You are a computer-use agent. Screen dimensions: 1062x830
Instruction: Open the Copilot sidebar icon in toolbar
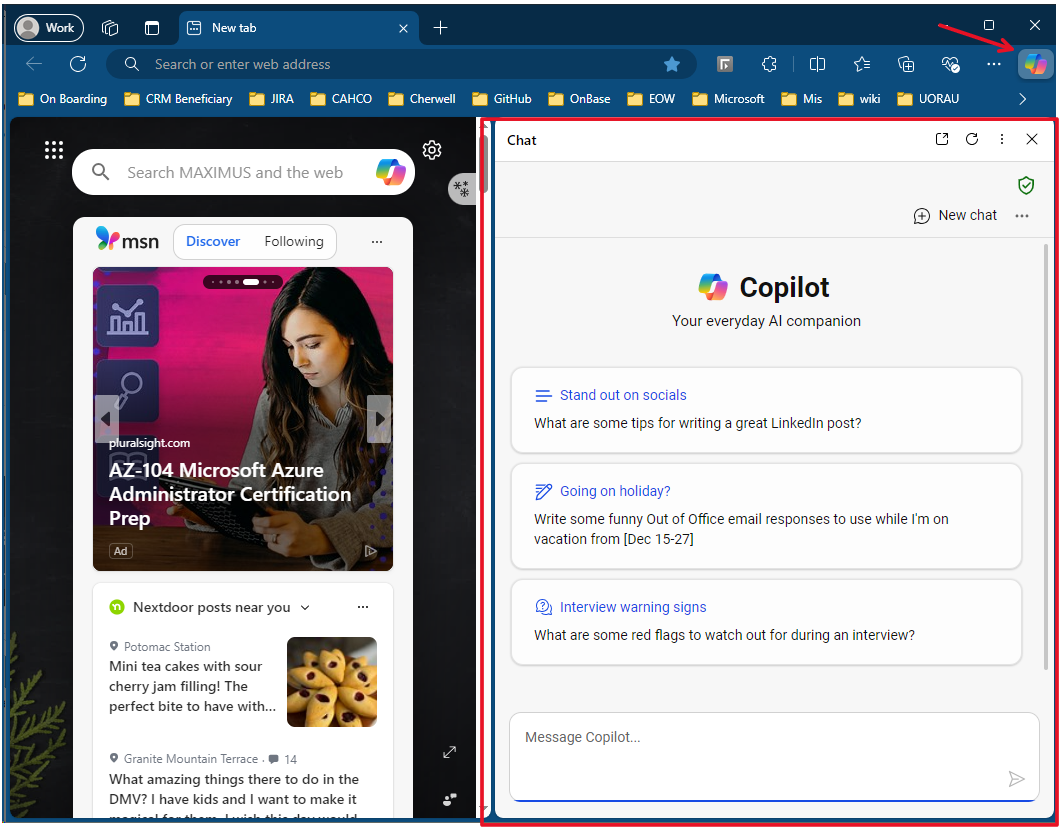[x=1035, y=64]
